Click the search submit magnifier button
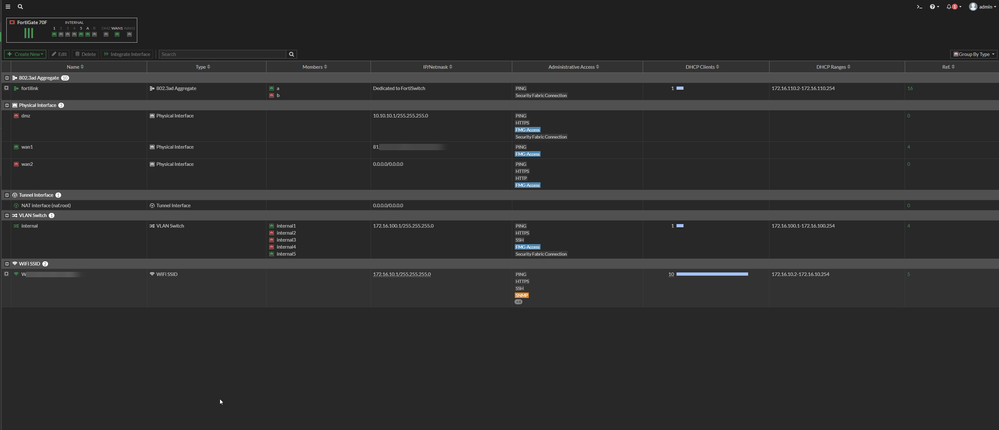This screenshot has width=999, height=430. click(292, 54)
